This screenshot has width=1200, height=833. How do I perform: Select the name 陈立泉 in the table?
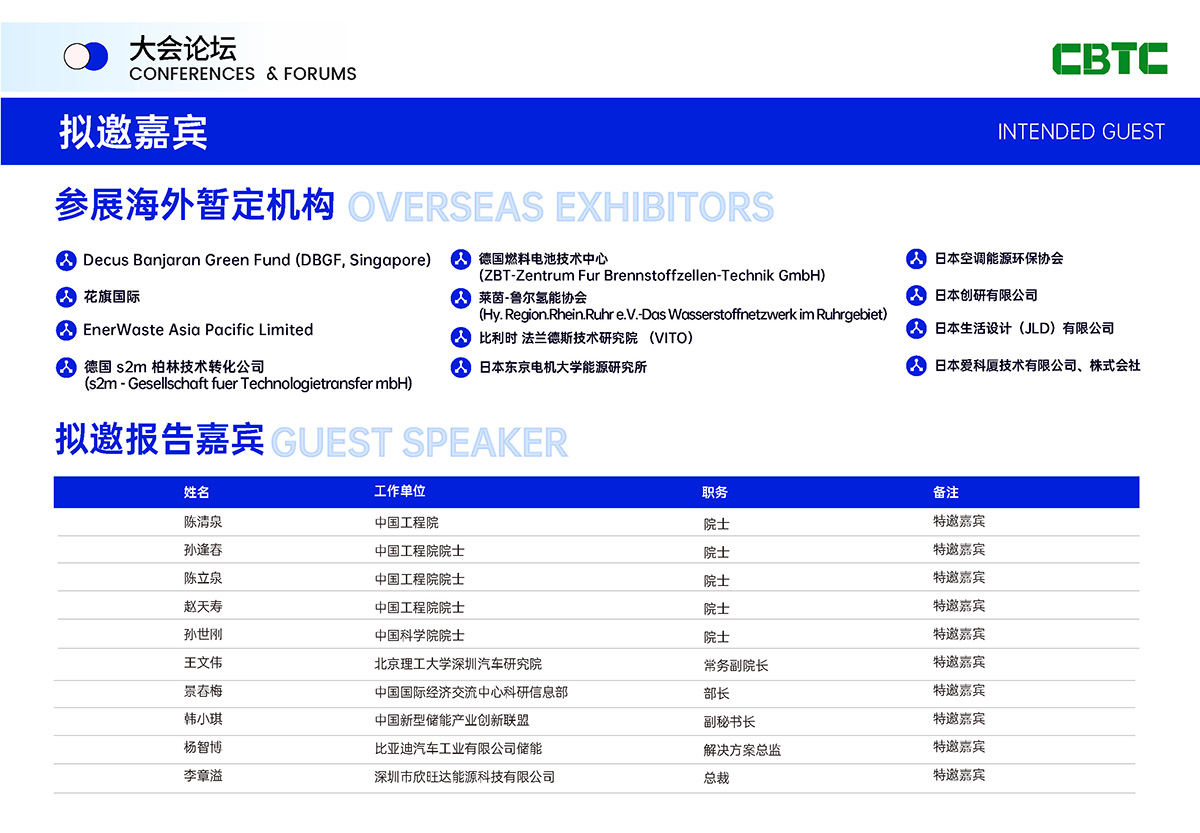click(x=203, y=578)
